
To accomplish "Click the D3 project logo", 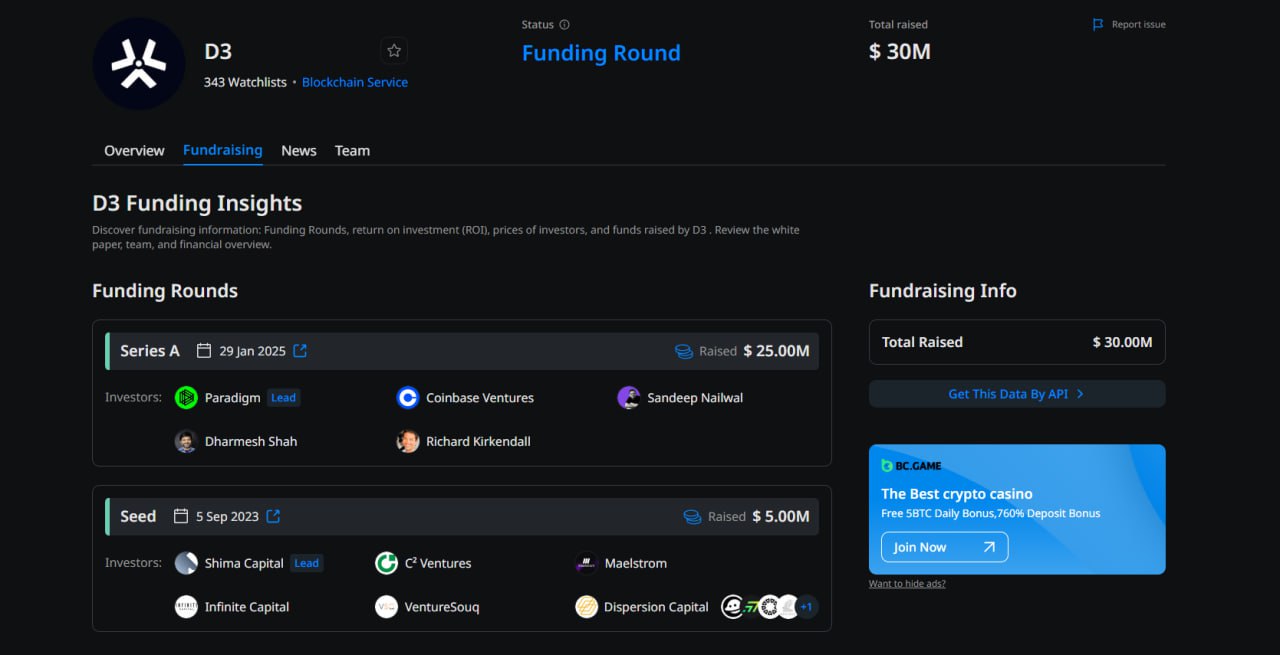I will click(x=139, y=64).
